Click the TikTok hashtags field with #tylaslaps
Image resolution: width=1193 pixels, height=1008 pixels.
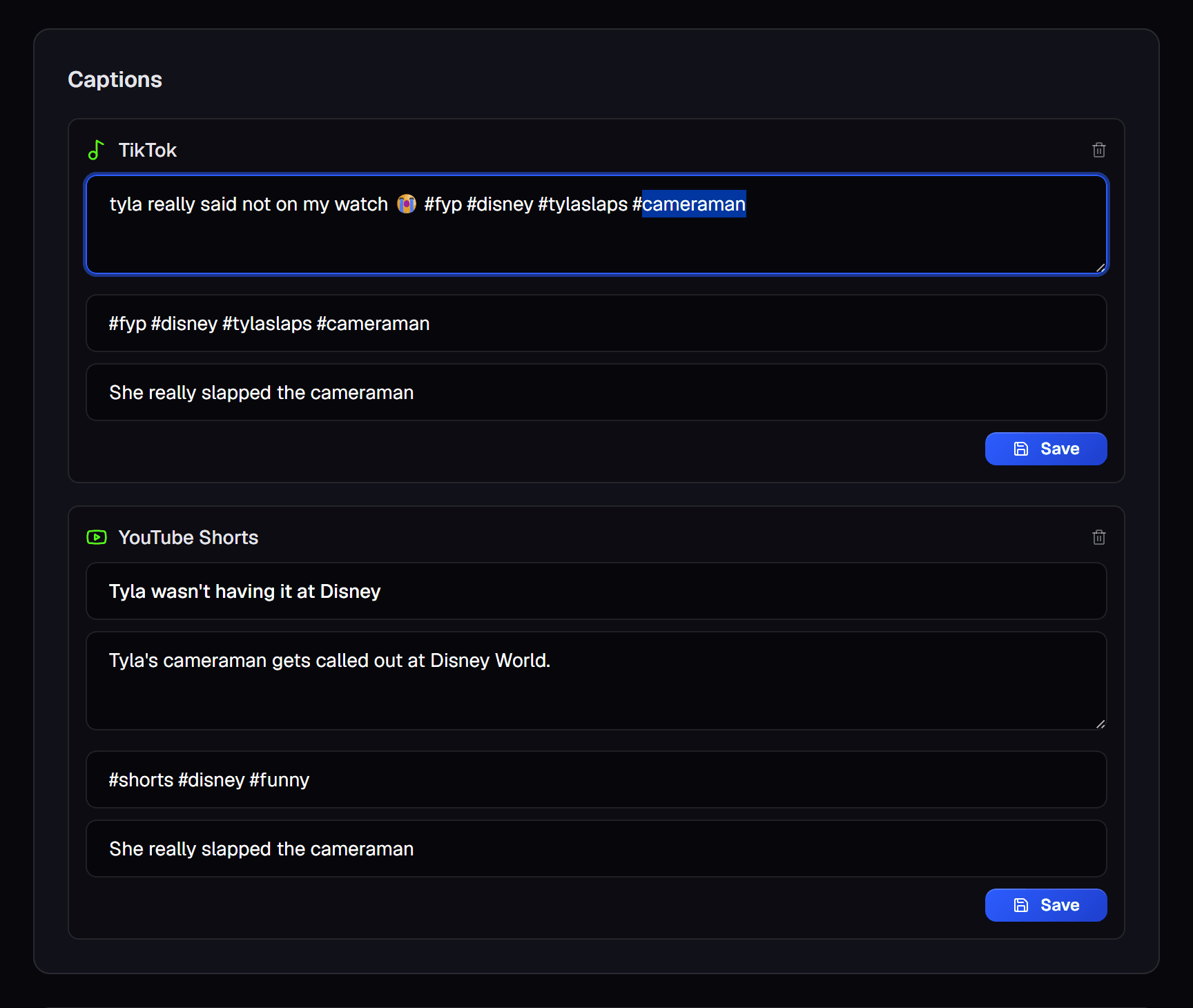click(x=596, y=323)
